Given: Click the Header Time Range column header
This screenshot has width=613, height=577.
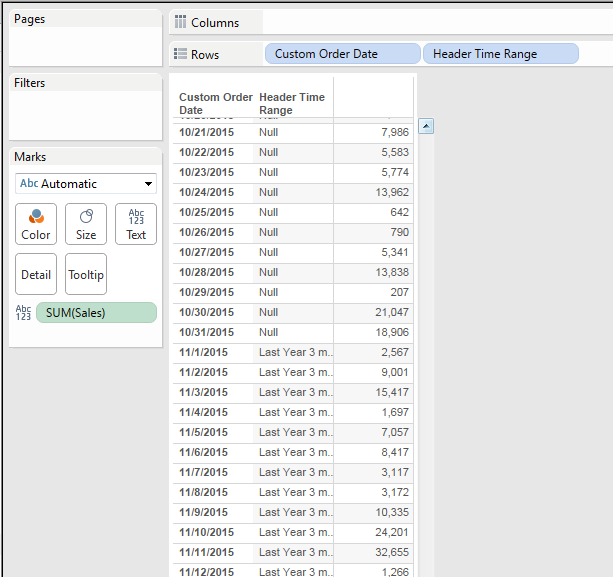Looking at the screenshot, I should [x=292, y=104].
